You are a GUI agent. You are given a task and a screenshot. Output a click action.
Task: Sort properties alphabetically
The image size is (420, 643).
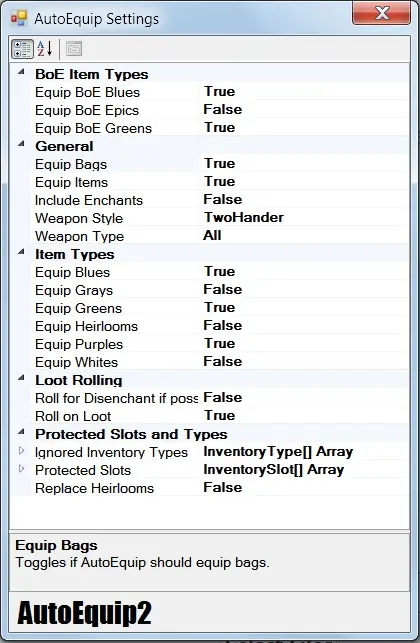(44, 49)
